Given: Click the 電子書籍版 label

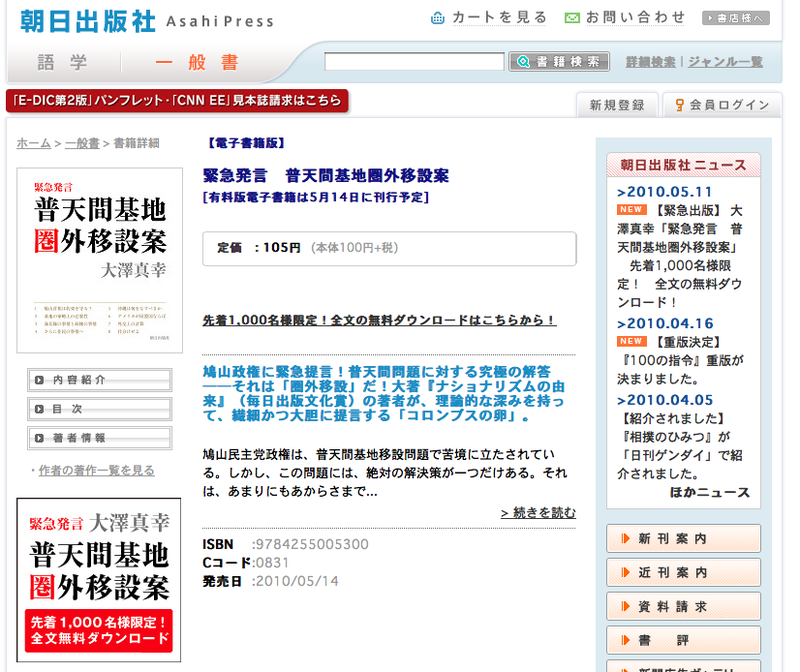Looking at the screenshot, I should (246, 143).
